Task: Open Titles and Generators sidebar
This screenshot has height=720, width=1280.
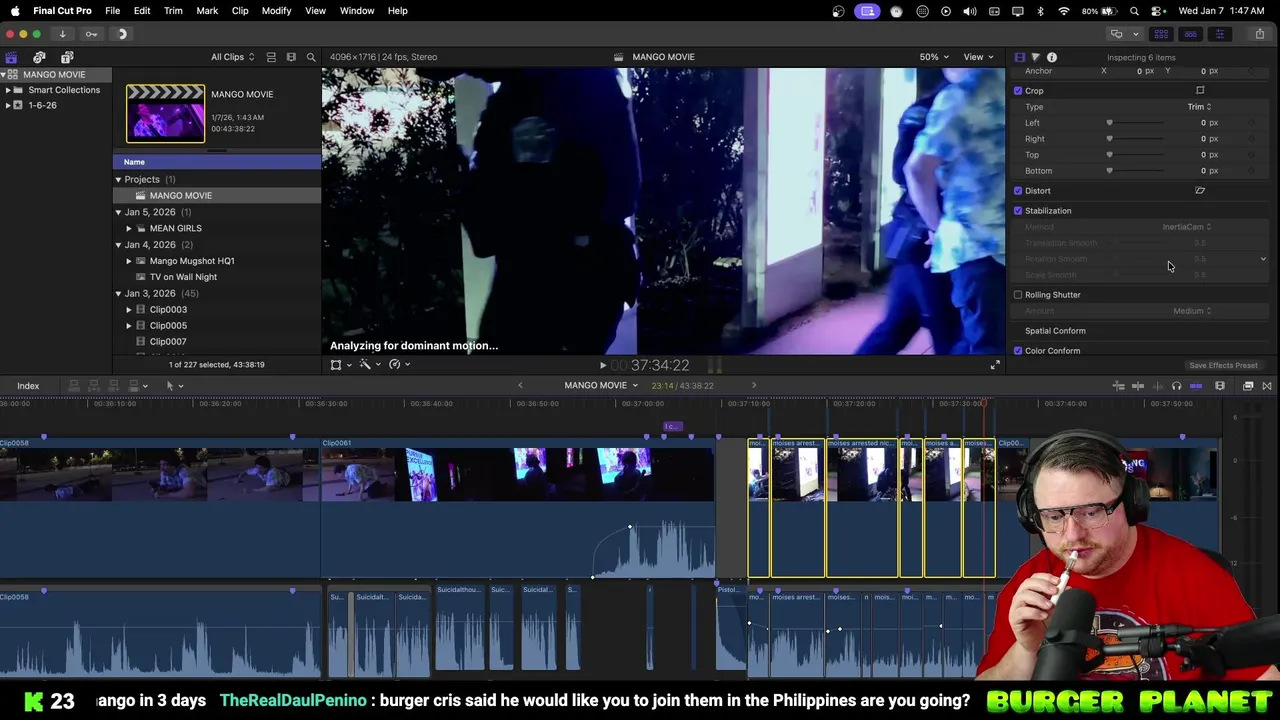Action: point(67,57)
